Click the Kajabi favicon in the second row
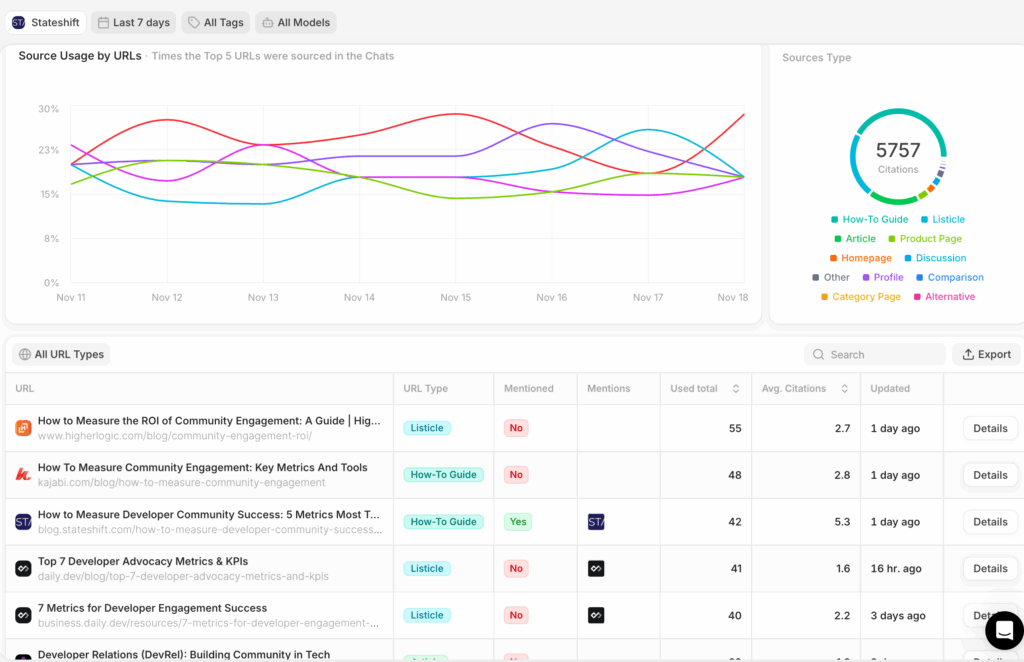 coord(22,474)
